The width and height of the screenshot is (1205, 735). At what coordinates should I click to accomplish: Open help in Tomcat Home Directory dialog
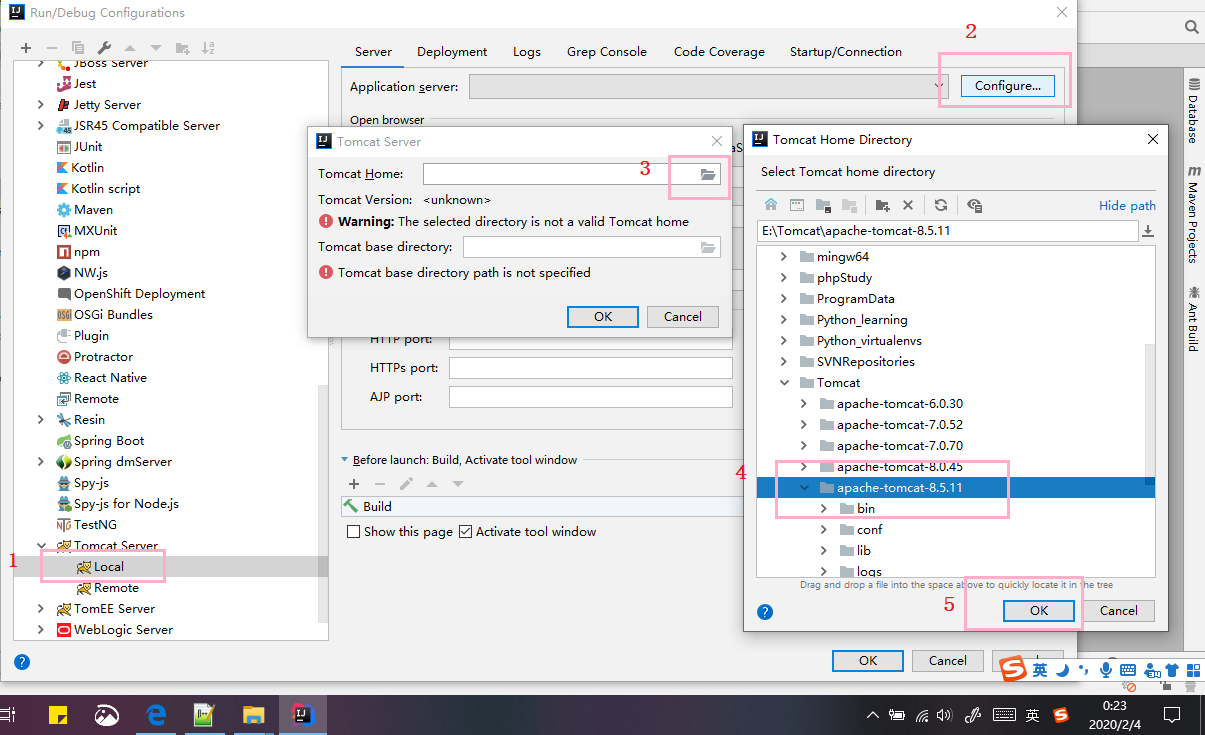765,611
